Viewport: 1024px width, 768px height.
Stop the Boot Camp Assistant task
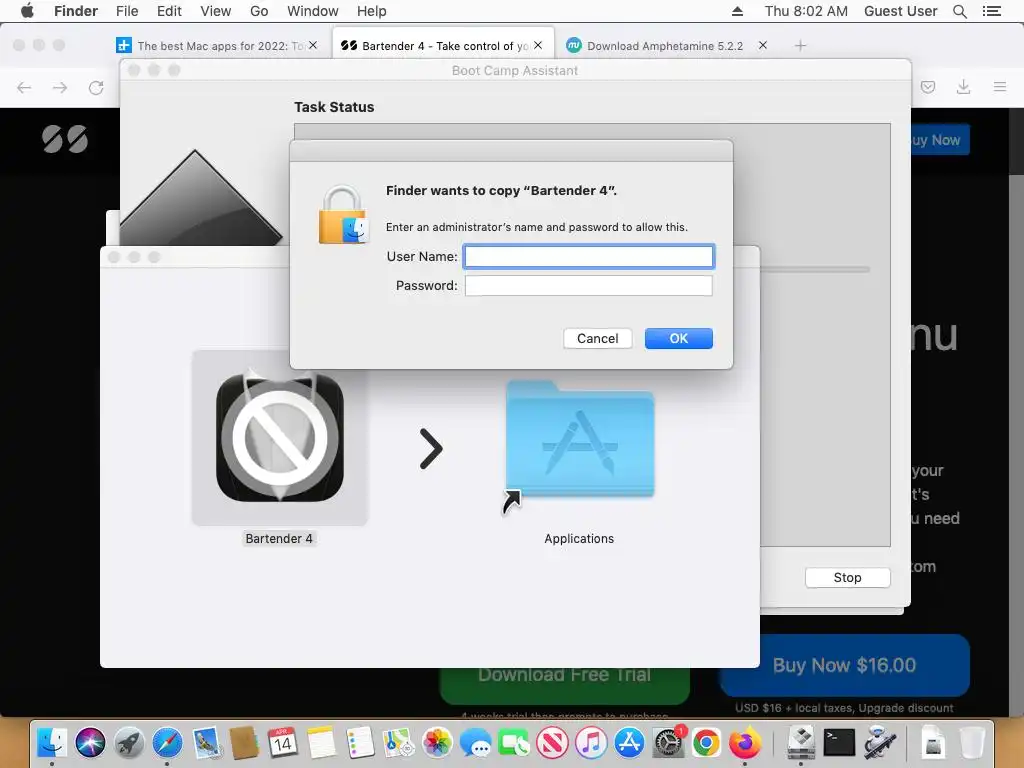(847, 577)
